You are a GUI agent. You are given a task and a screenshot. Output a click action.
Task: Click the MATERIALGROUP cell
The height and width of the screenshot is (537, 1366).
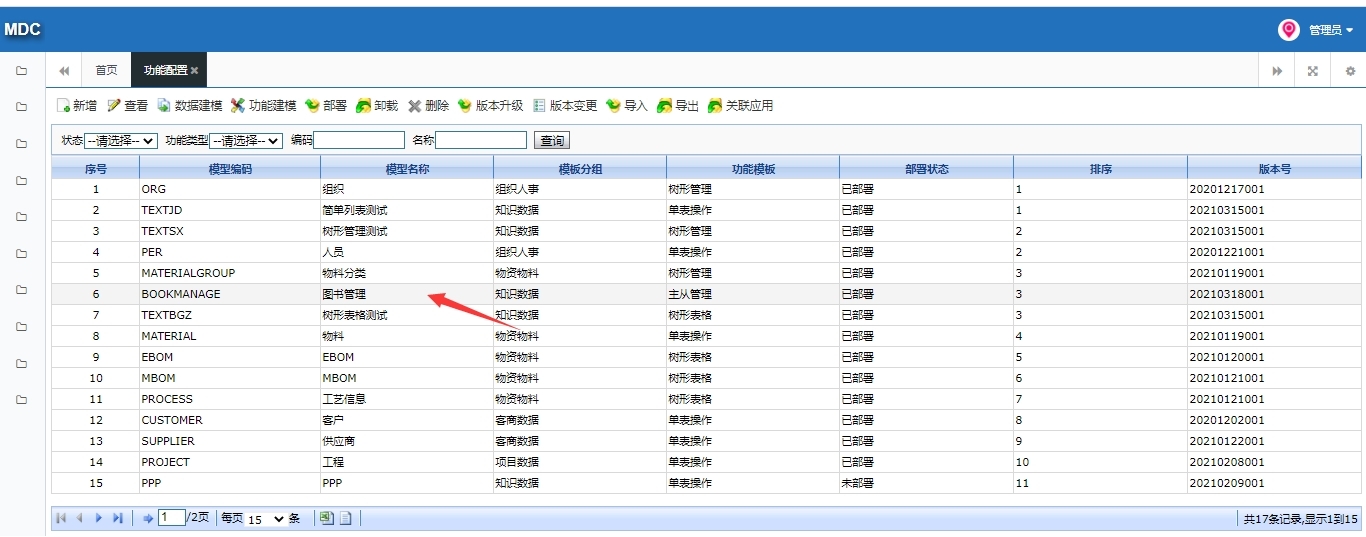(x=230, y=273)
